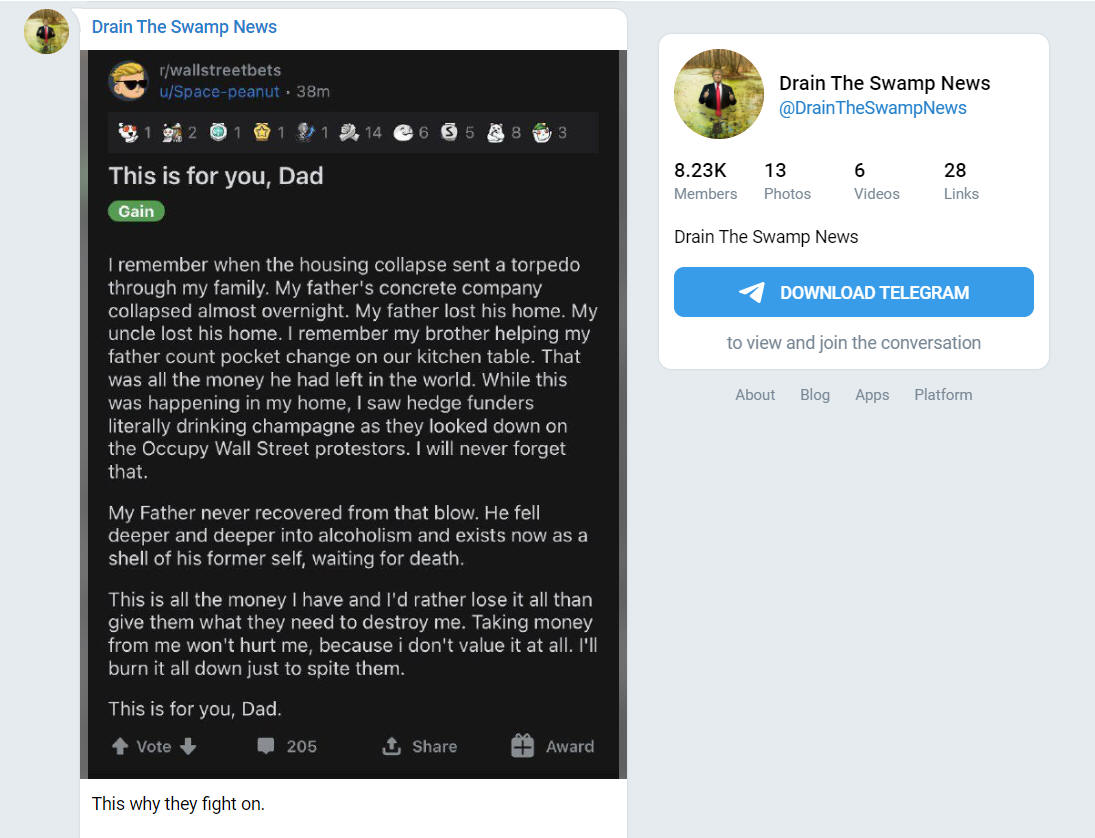Open the Drain The Swamp News post header link
Viewport: 1095px width, 838px height.
(x=184, y=27)
